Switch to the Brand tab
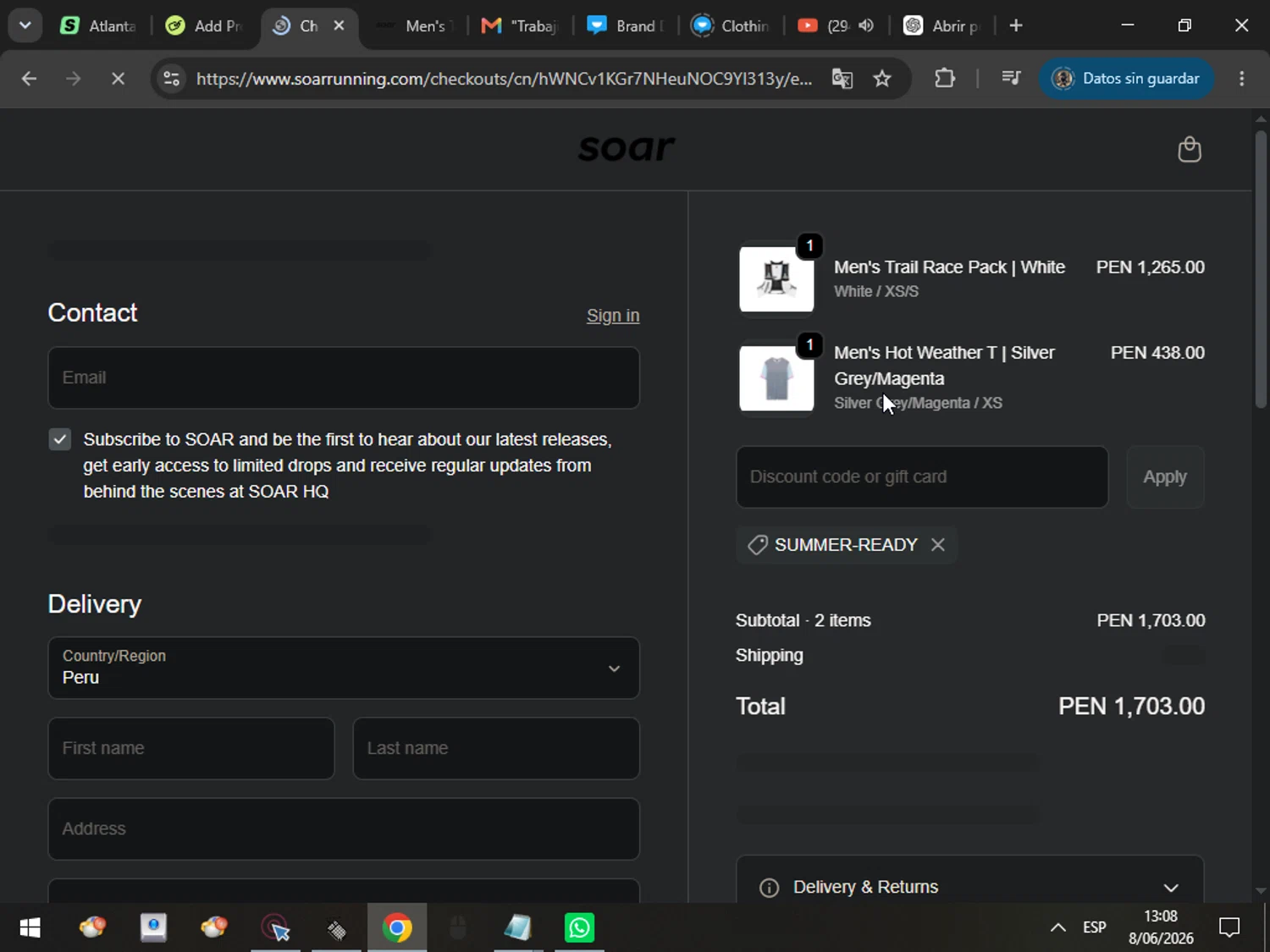The image size is (1270, 952). [627, 25]
